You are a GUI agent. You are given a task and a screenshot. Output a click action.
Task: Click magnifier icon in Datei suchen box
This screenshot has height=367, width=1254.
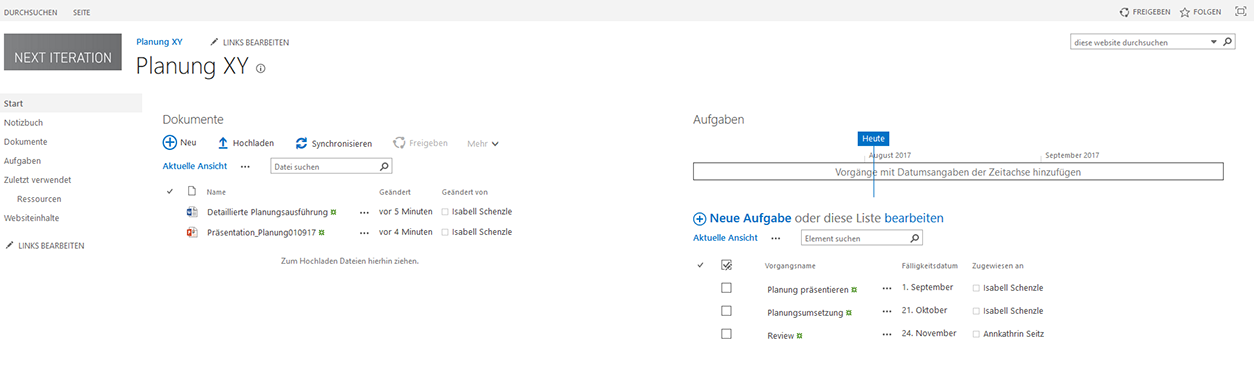(x=385, y=167)
